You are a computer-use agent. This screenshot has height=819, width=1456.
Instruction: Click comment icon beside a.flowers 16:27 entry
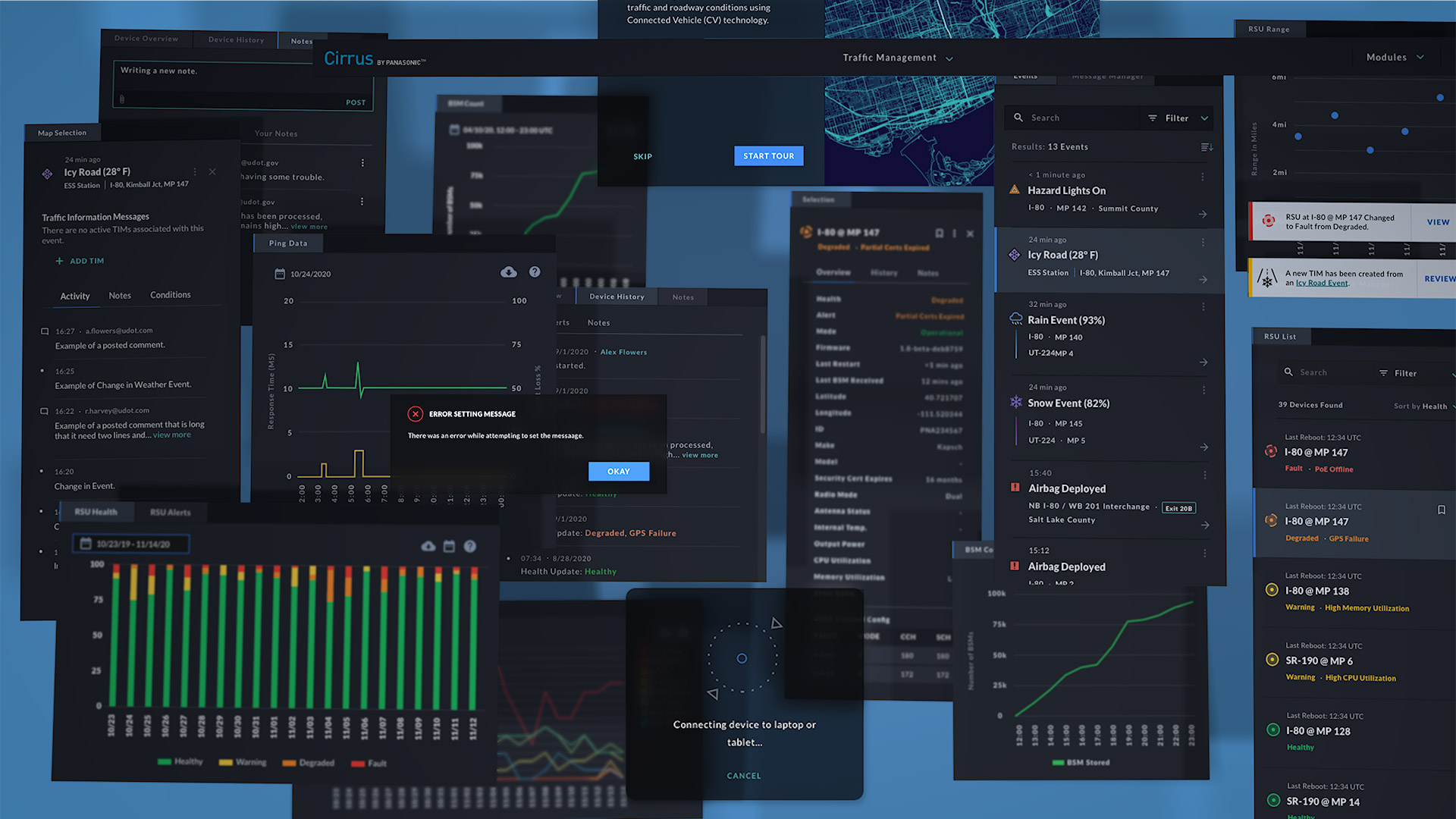(45, 331)
